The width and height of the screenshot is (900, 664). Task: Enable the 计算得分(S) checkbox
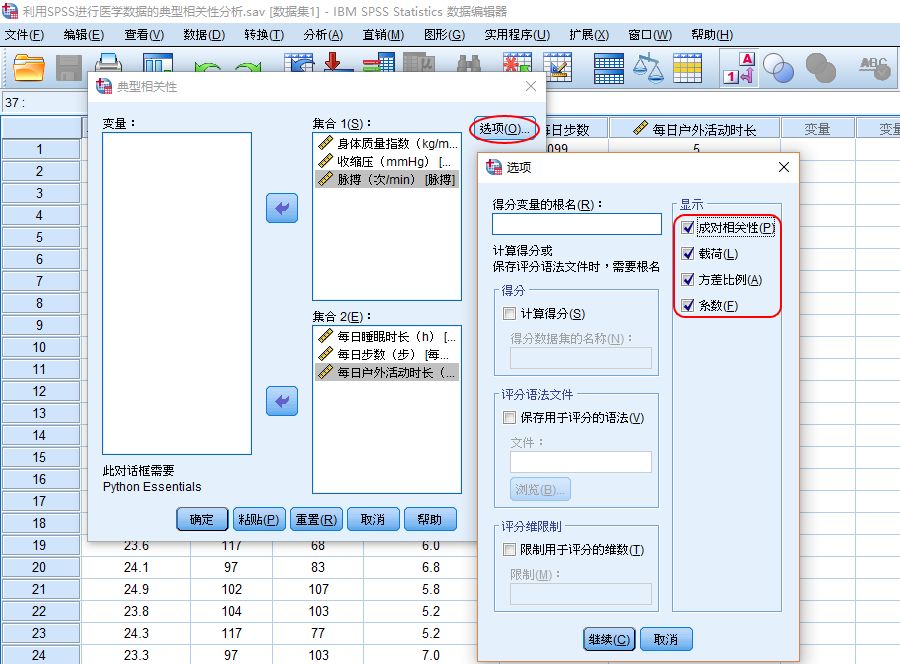point(509,313)
